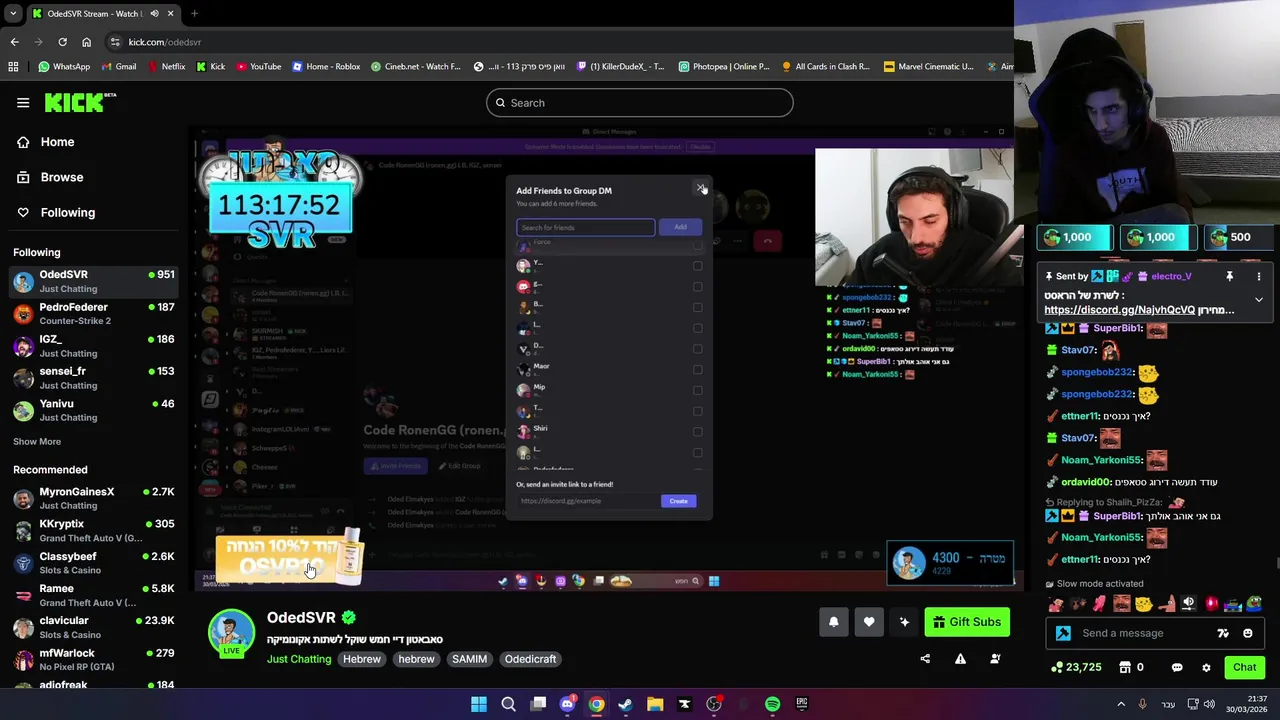
Task: Click the browser home button
Action: pos(86,42)
